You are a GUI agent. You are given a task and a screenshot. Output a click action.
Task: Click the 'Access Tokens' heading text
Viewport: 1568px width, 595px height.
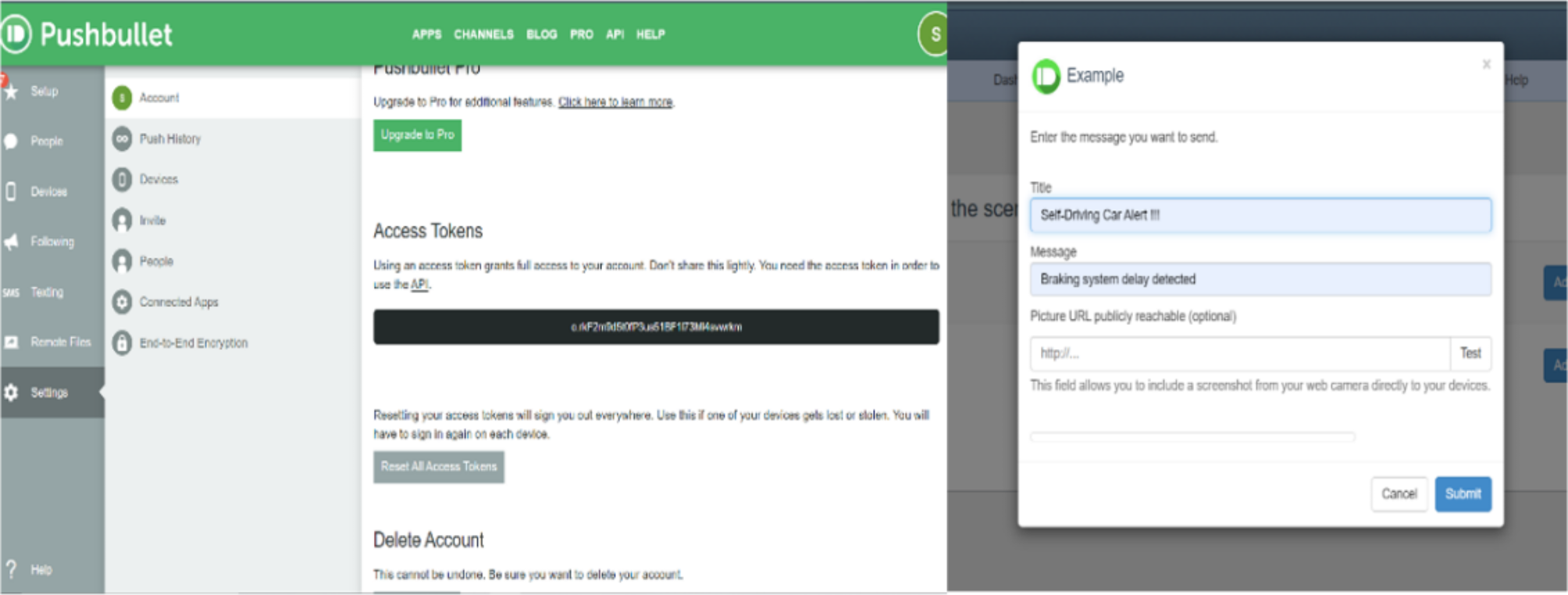click(428, 231)
